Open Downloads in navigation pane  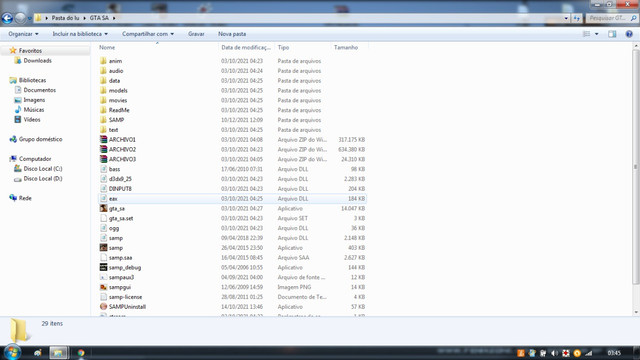pos(37,60)
